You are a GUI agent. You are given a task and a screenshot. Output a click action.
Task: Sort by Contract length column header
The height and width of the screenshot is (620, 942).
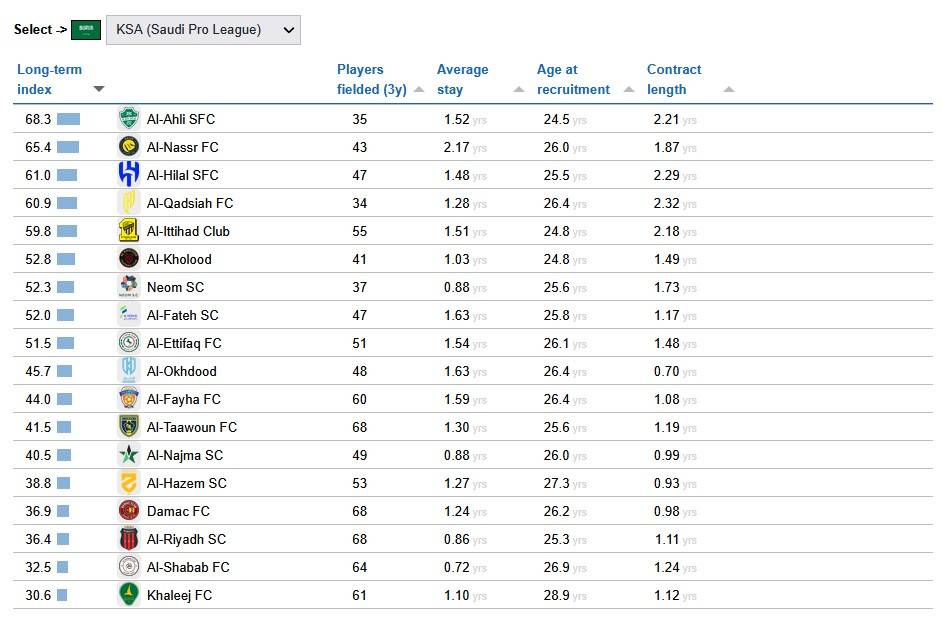coord(674,80)
